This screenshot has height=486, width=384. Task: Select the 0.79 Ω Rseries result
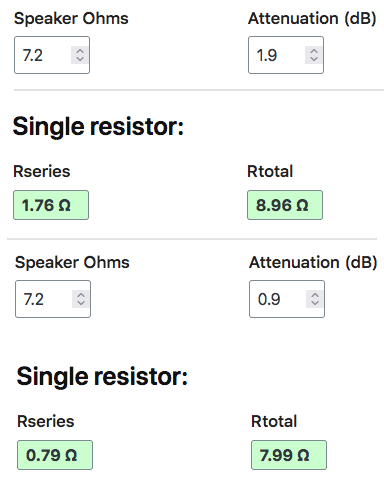(55, 455)
